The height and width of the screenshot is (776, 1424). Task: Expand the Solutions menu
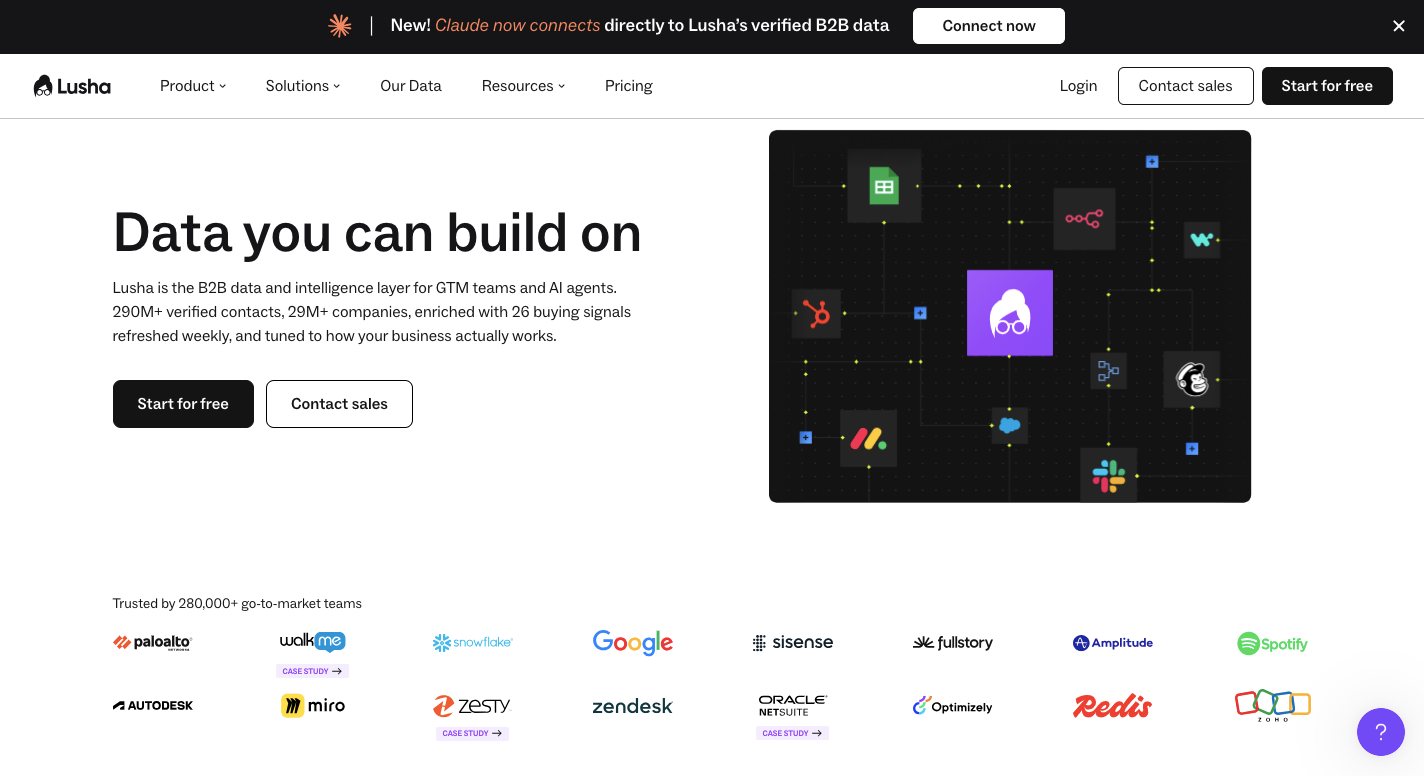coord(303,86)
